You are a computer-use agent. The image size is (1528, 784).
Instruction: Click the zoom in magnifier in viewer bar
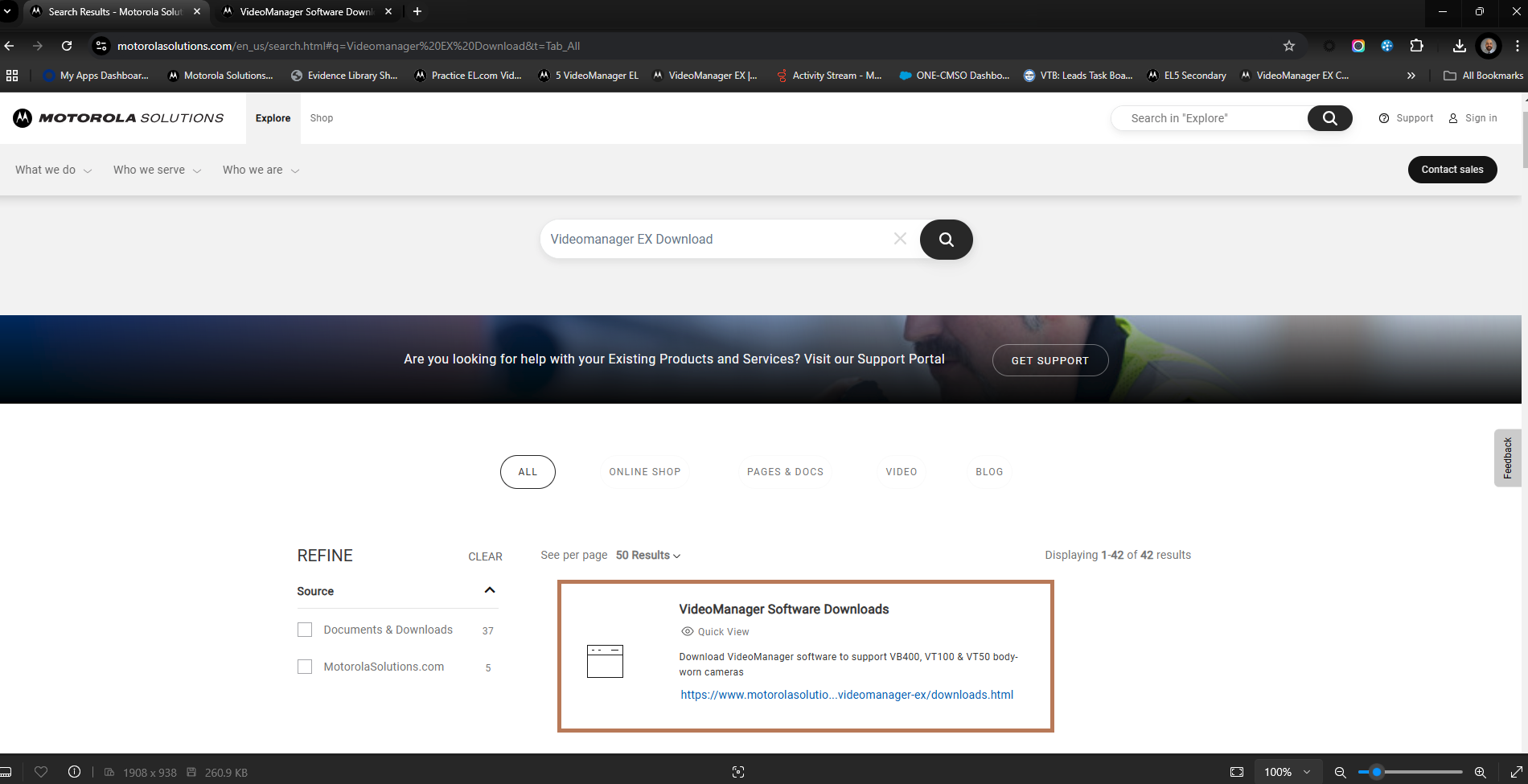1480,772
